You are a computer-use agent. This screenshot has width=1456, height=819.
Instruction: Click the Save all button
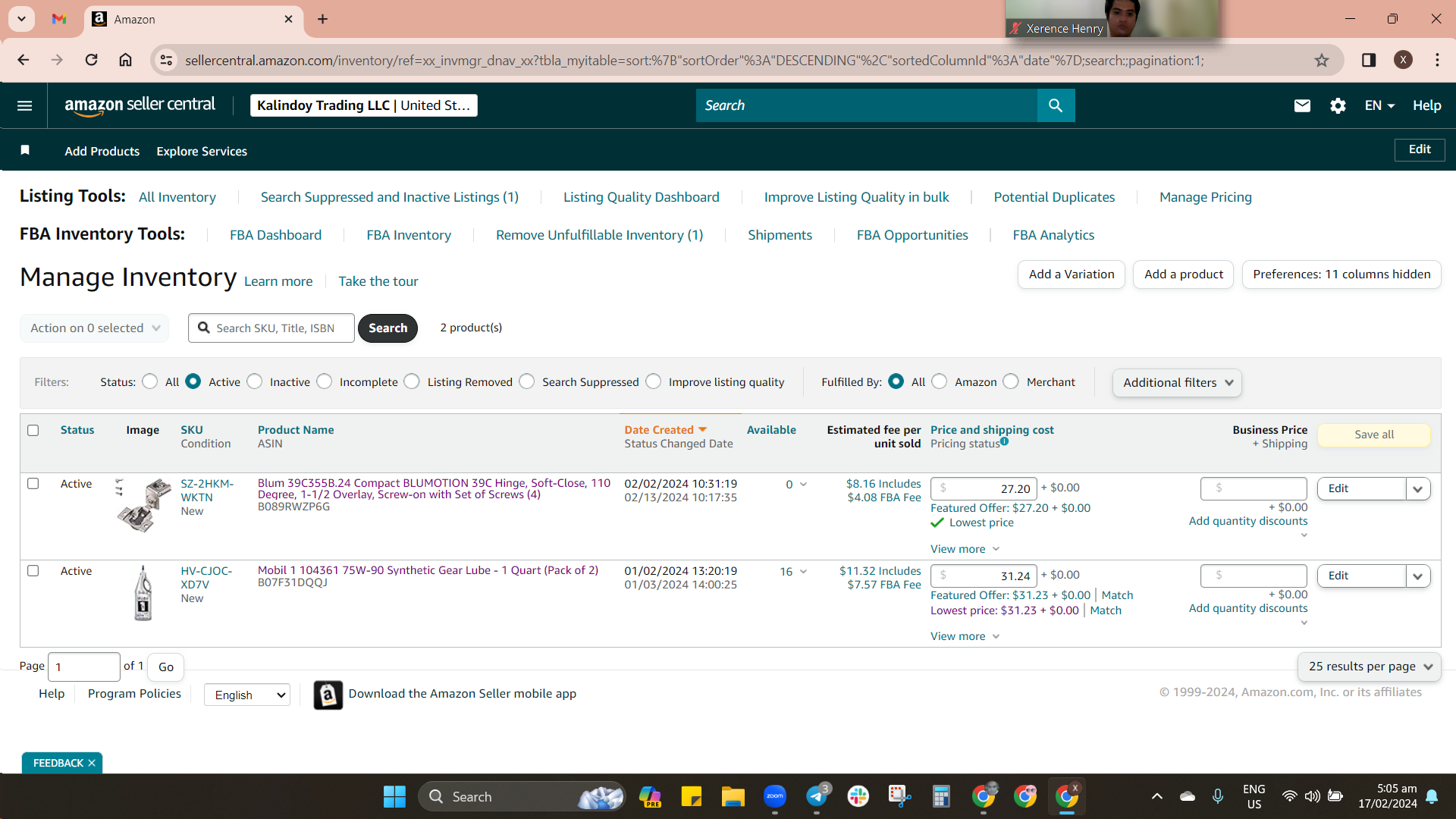[1374, 435]
